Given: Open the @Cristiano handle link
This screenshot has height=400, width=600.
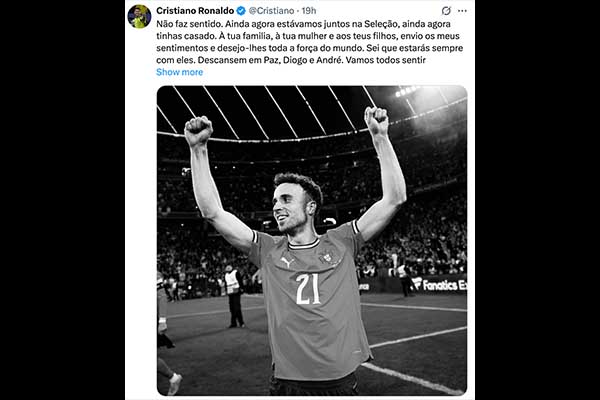Looking at the screenshot, I should click(x=271, y=11).
